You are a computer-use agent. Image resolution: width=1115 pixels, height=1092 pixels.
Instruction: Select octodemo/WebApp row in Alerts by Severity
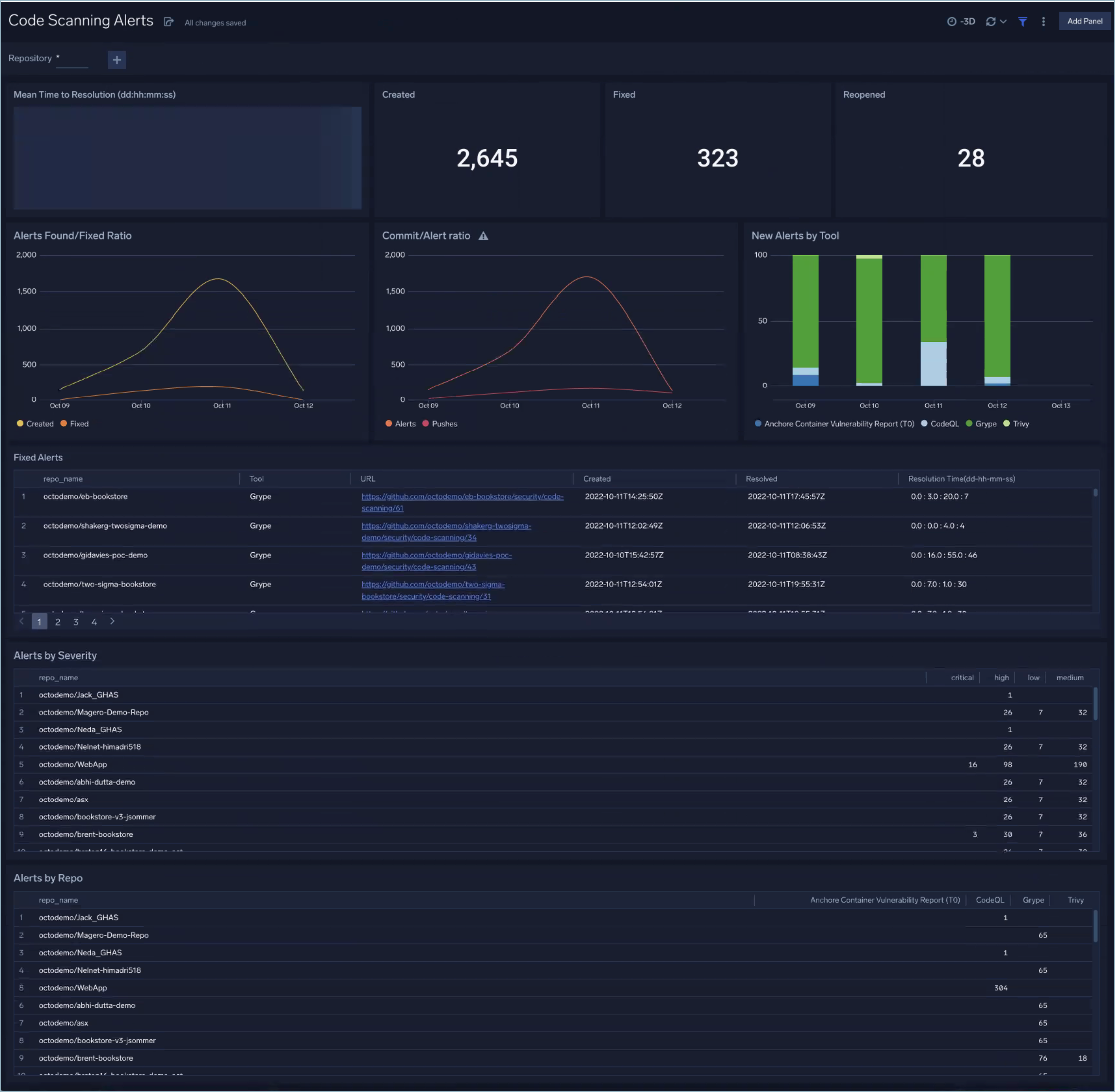click(x=554, y=764)
